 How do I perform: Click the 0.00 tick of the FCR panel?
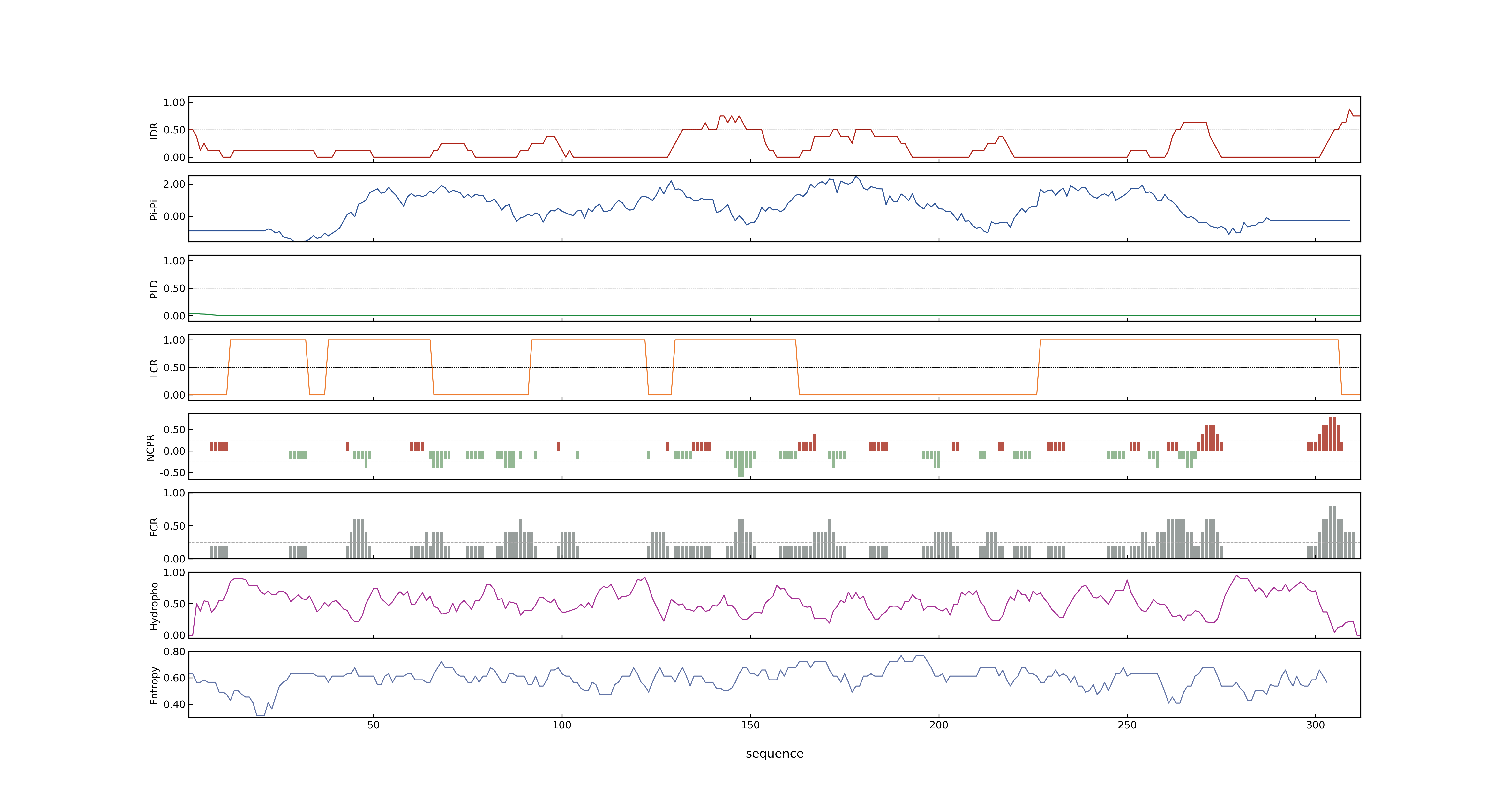[174, 559]
